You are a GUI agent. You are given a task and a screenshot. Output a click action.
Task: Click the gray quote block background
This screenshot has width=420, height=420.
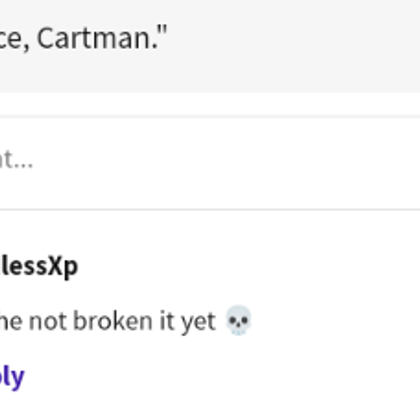pyautogui.click(x=267, y=46)
